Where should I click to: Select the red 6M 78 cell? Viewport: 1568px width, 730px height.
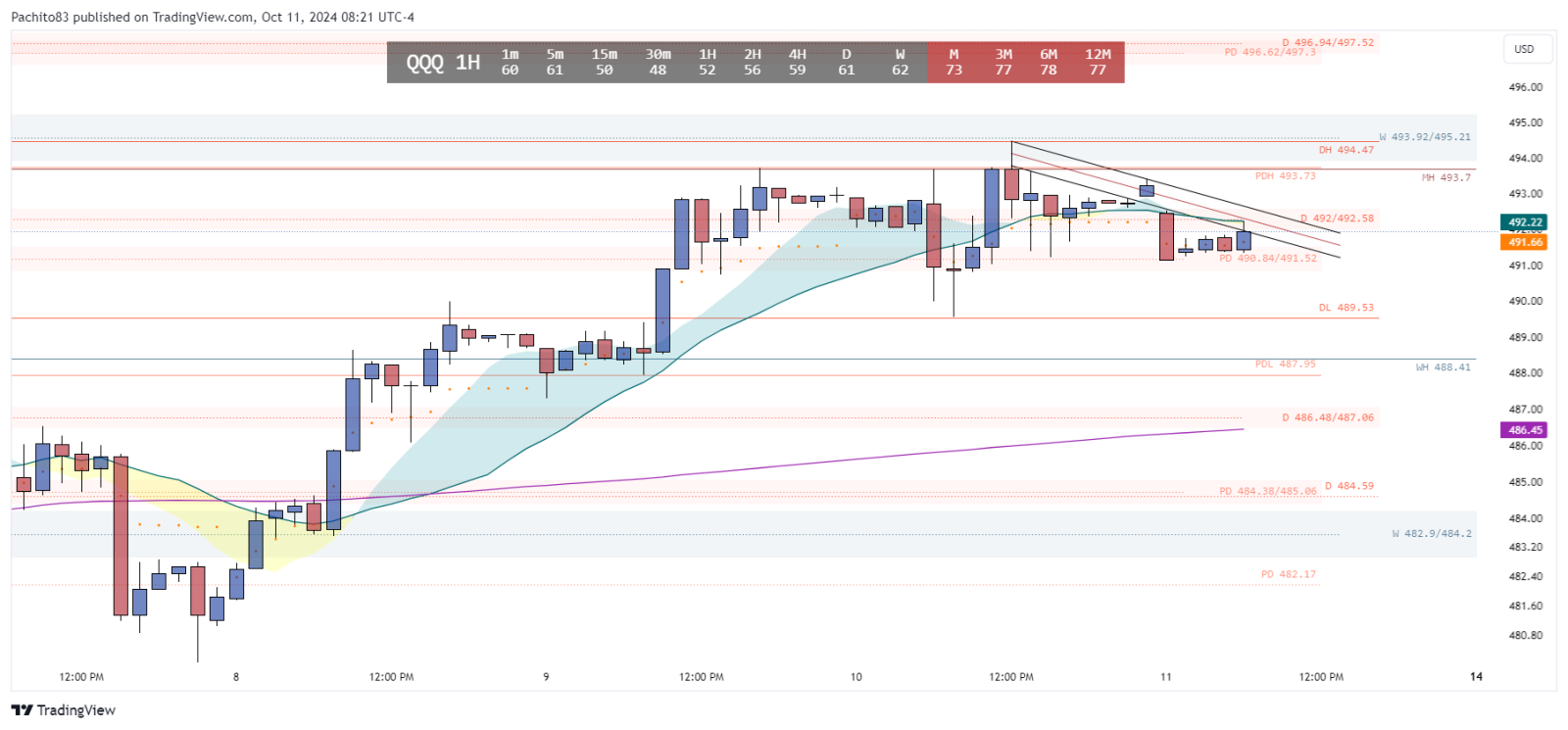point(1049,63)
